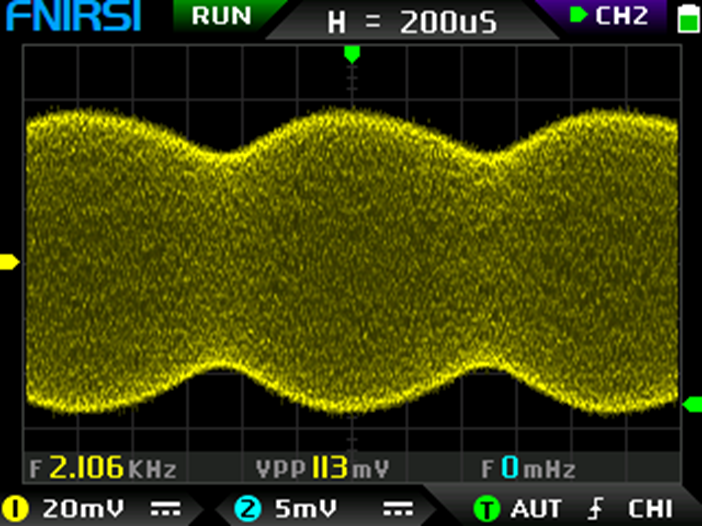Click the F 2.106KHz frequency readout
This screenshot has height=526, width=702.
(103, 468)
